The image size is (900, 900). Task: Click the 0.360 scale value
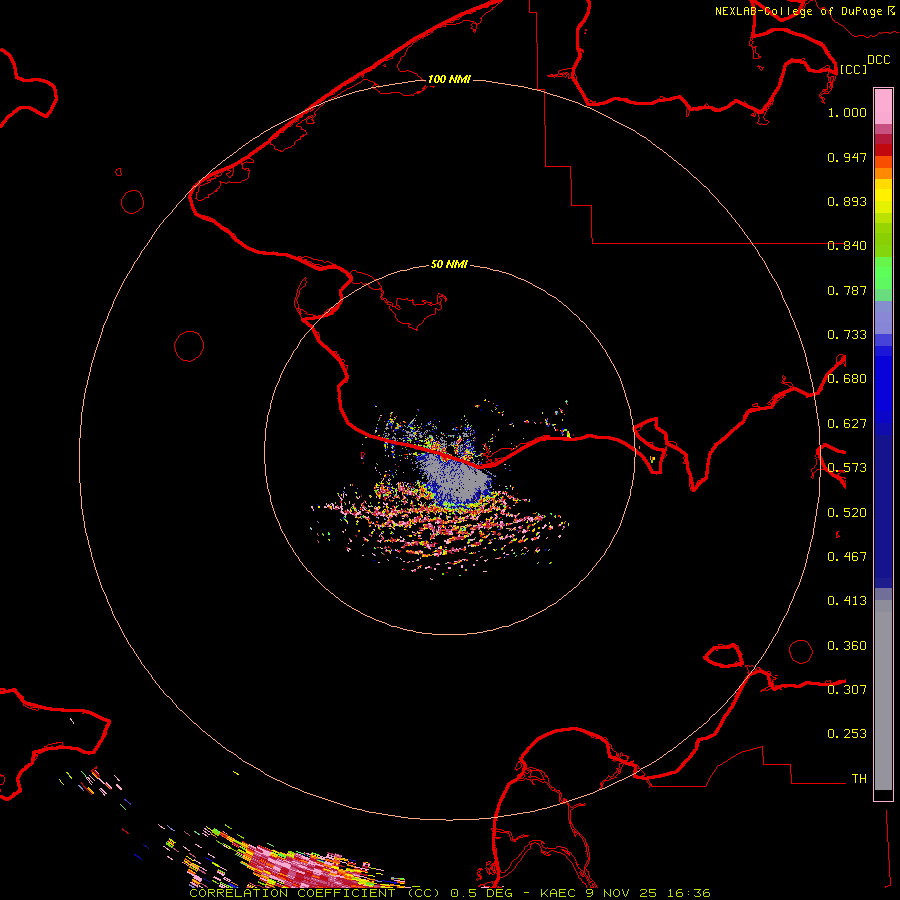tap(847, 646)
